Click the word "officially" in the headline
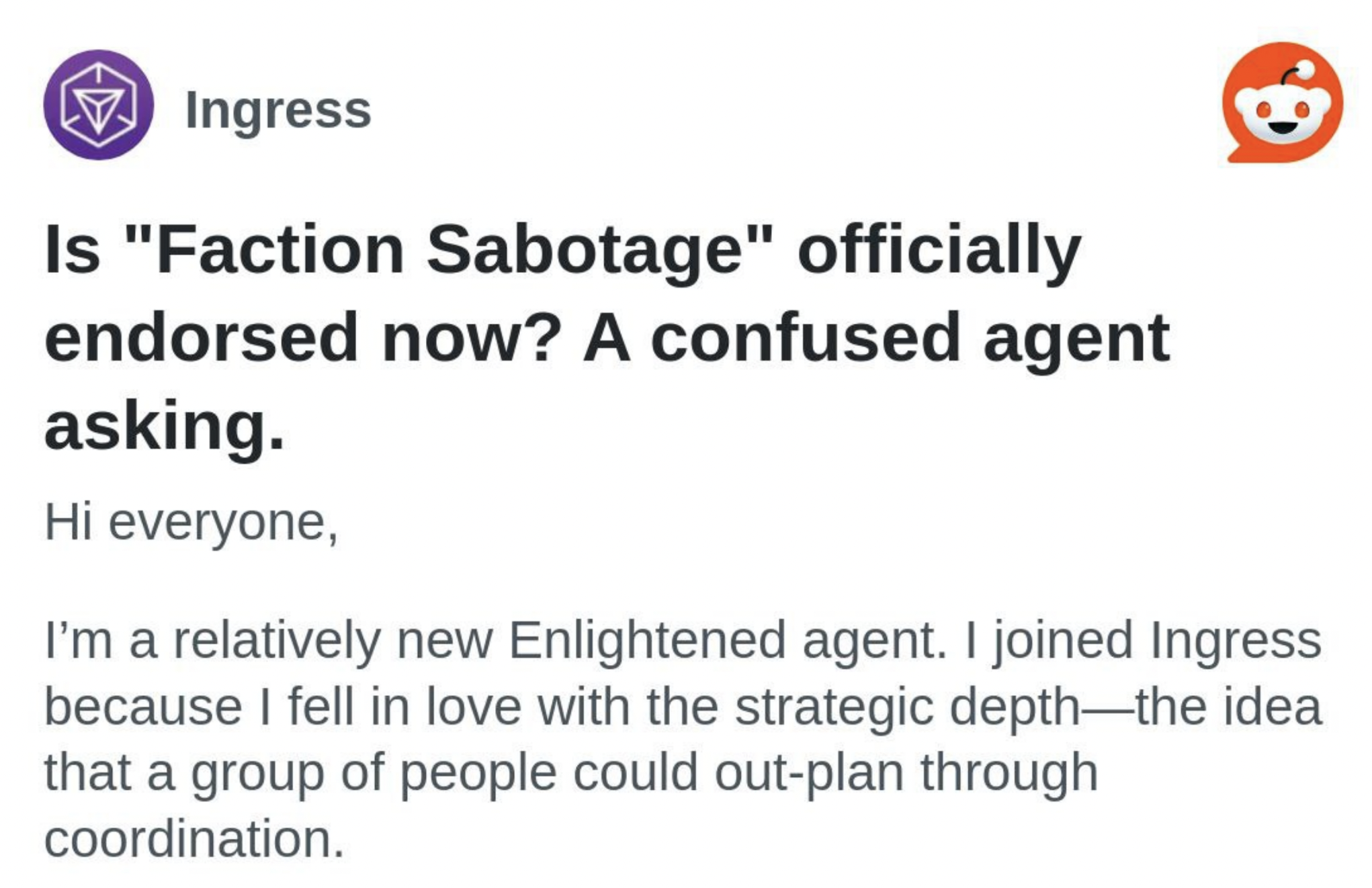The image size is (1372, 888). point(939,250)
